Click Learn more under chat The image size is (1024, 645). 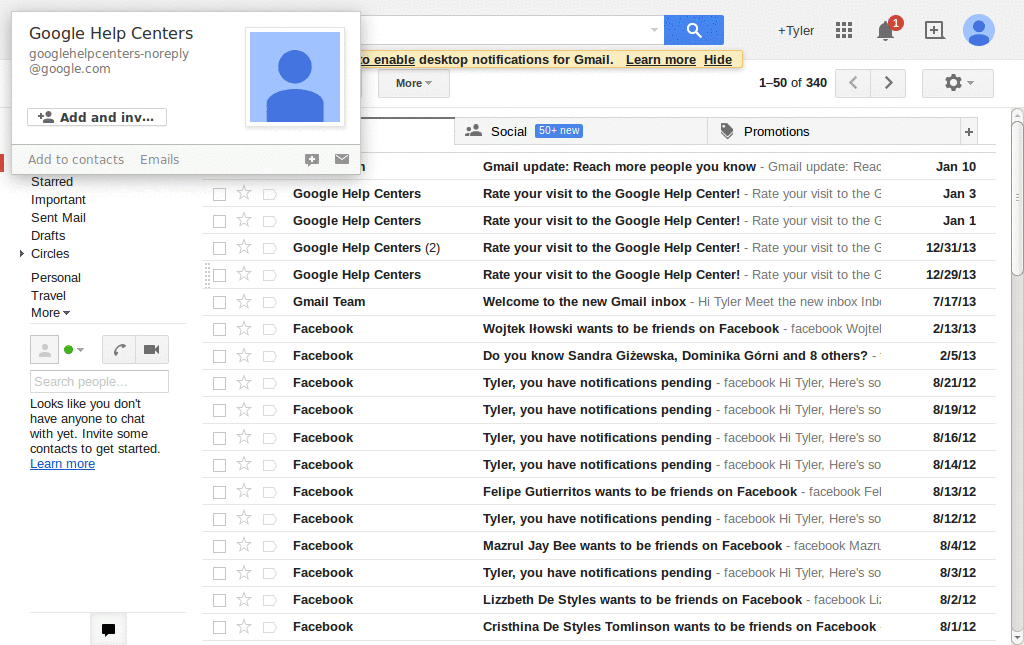pyautogui.click(x=62, y=464)
